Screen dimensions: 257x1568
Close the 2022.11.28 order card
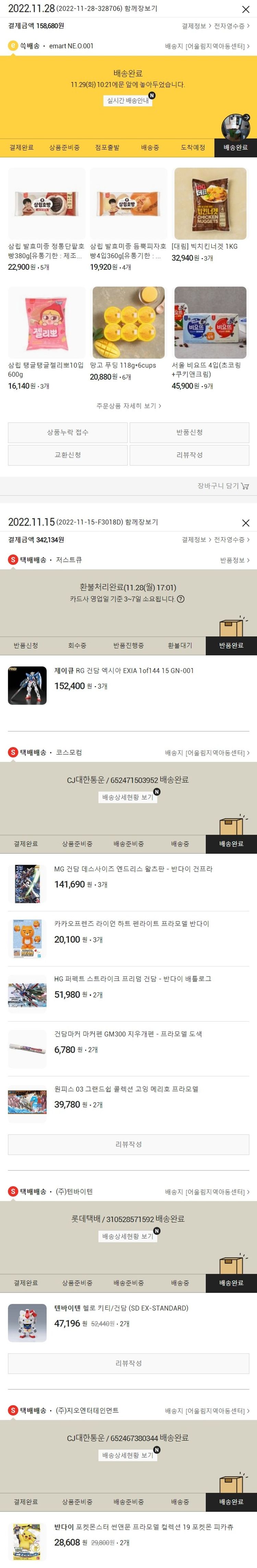coord(245,9)
